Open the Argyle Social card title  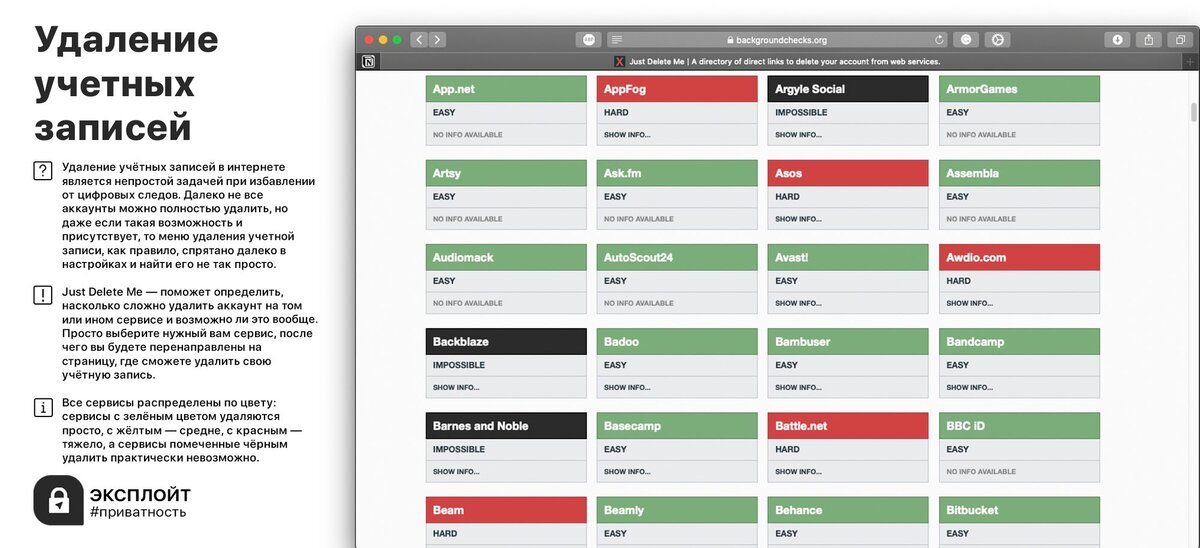click(x=848, y=89)
